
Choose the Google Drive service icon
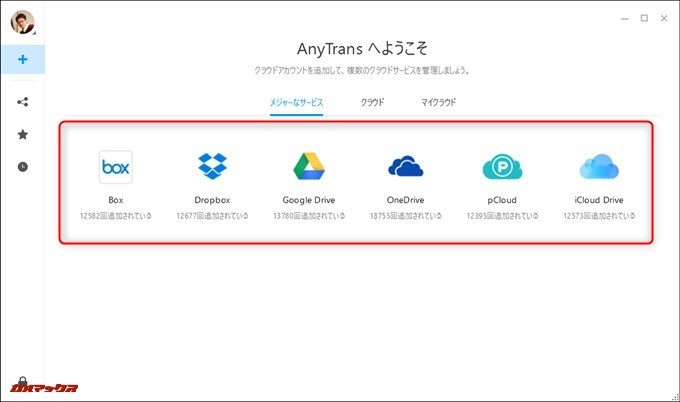[309, 166]
